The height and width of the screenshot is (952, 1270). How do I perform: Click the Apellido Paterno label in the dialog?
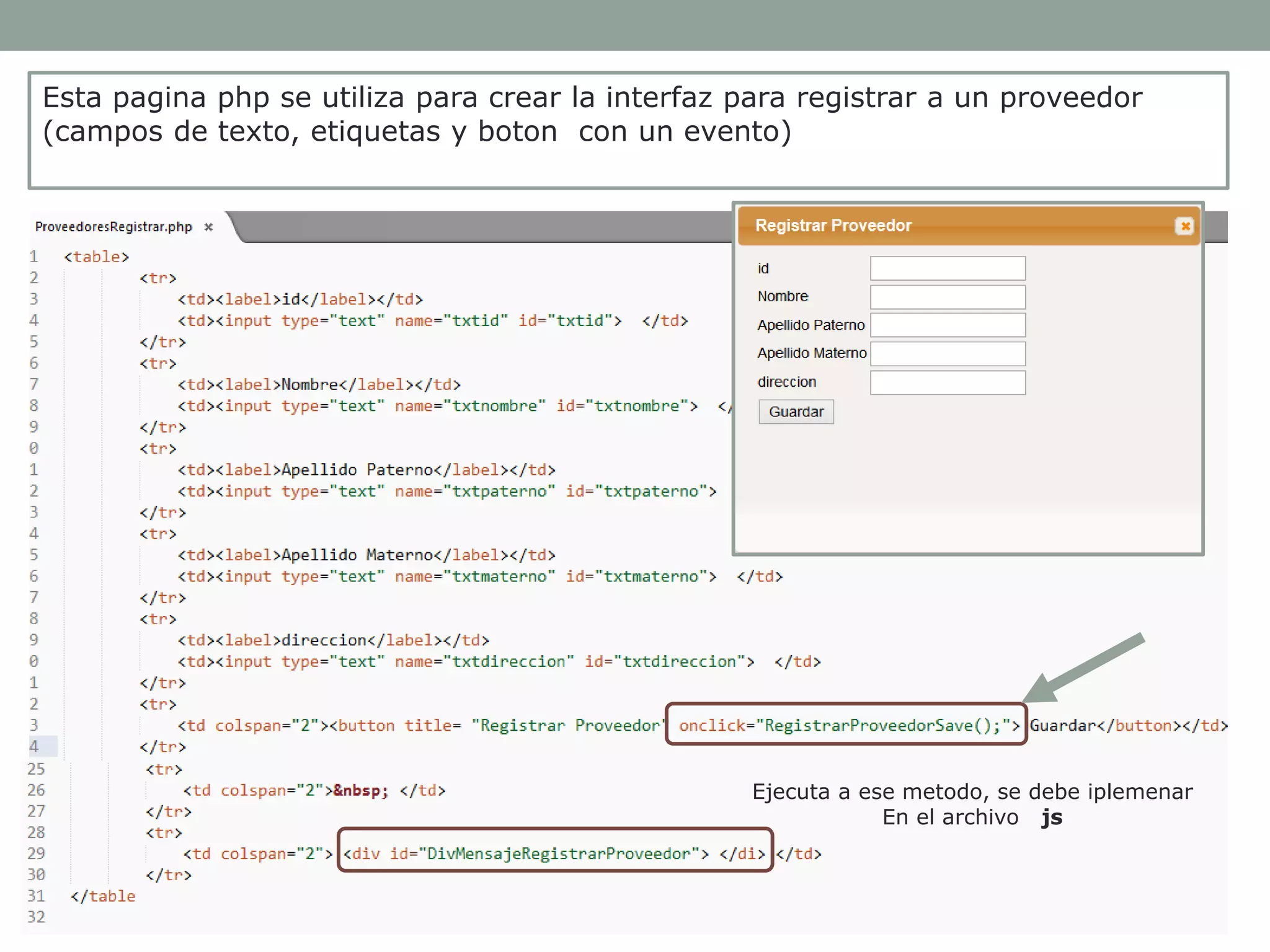click(810, 325)
